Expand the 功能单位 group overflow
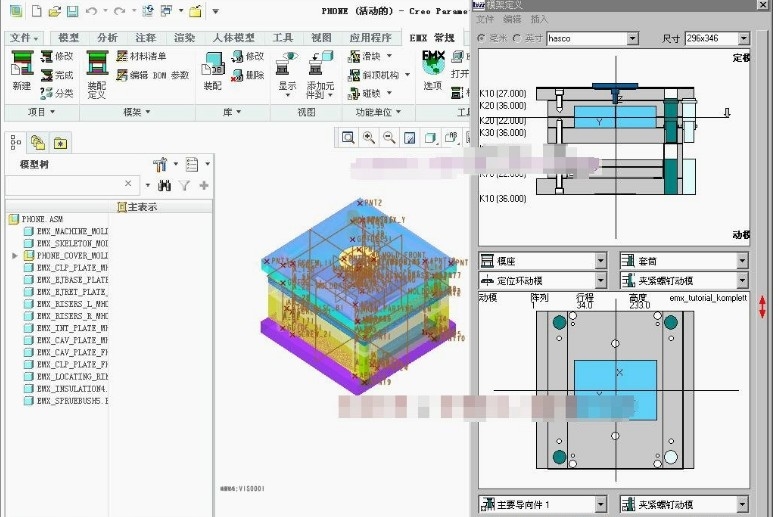Image resolution: width=779 pixels, height=517 pixels. pos(378,112)
